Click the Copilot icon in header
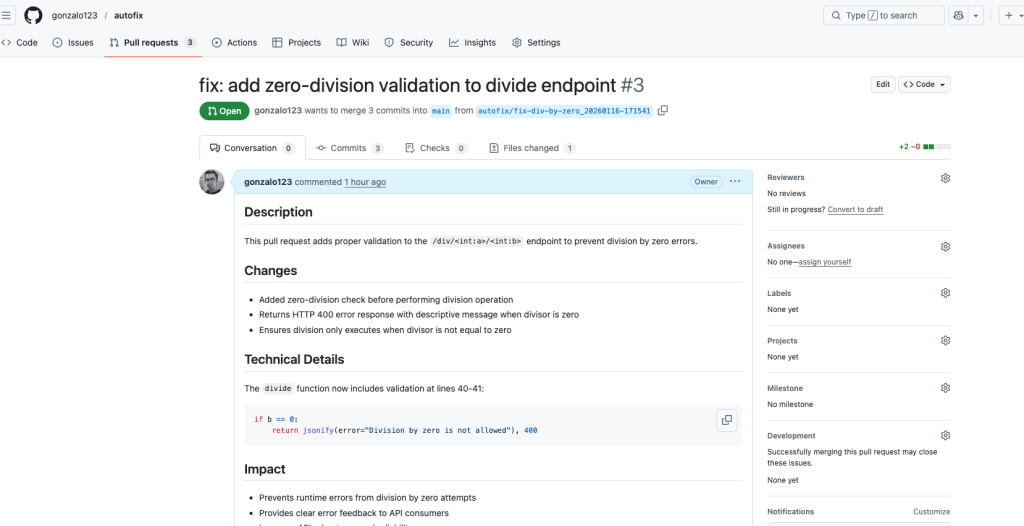The image size is (1024, 526). click(x=959, y=15)
